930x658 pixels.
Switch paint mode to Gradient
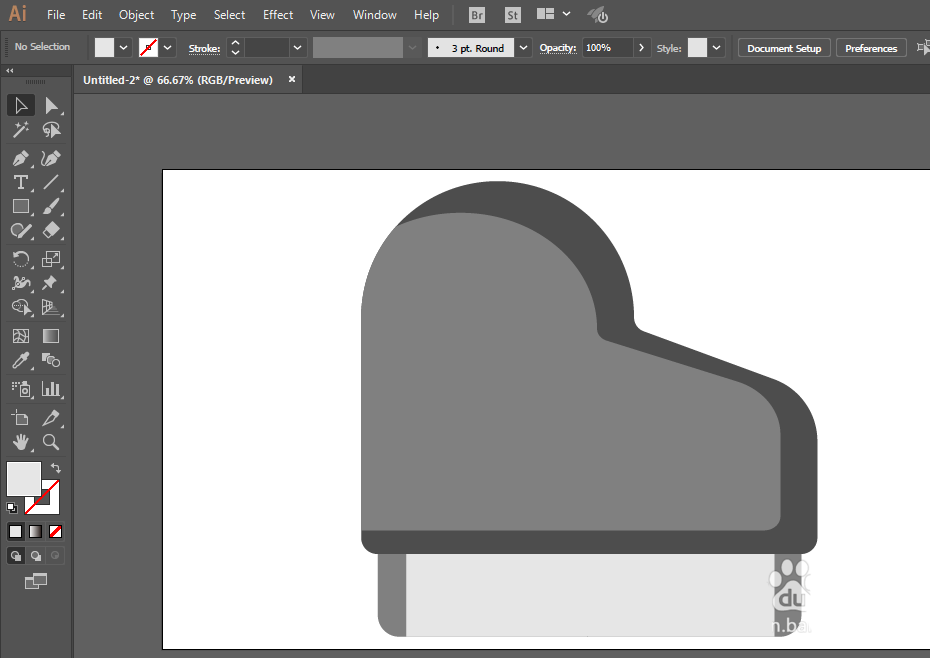point(36,532)
